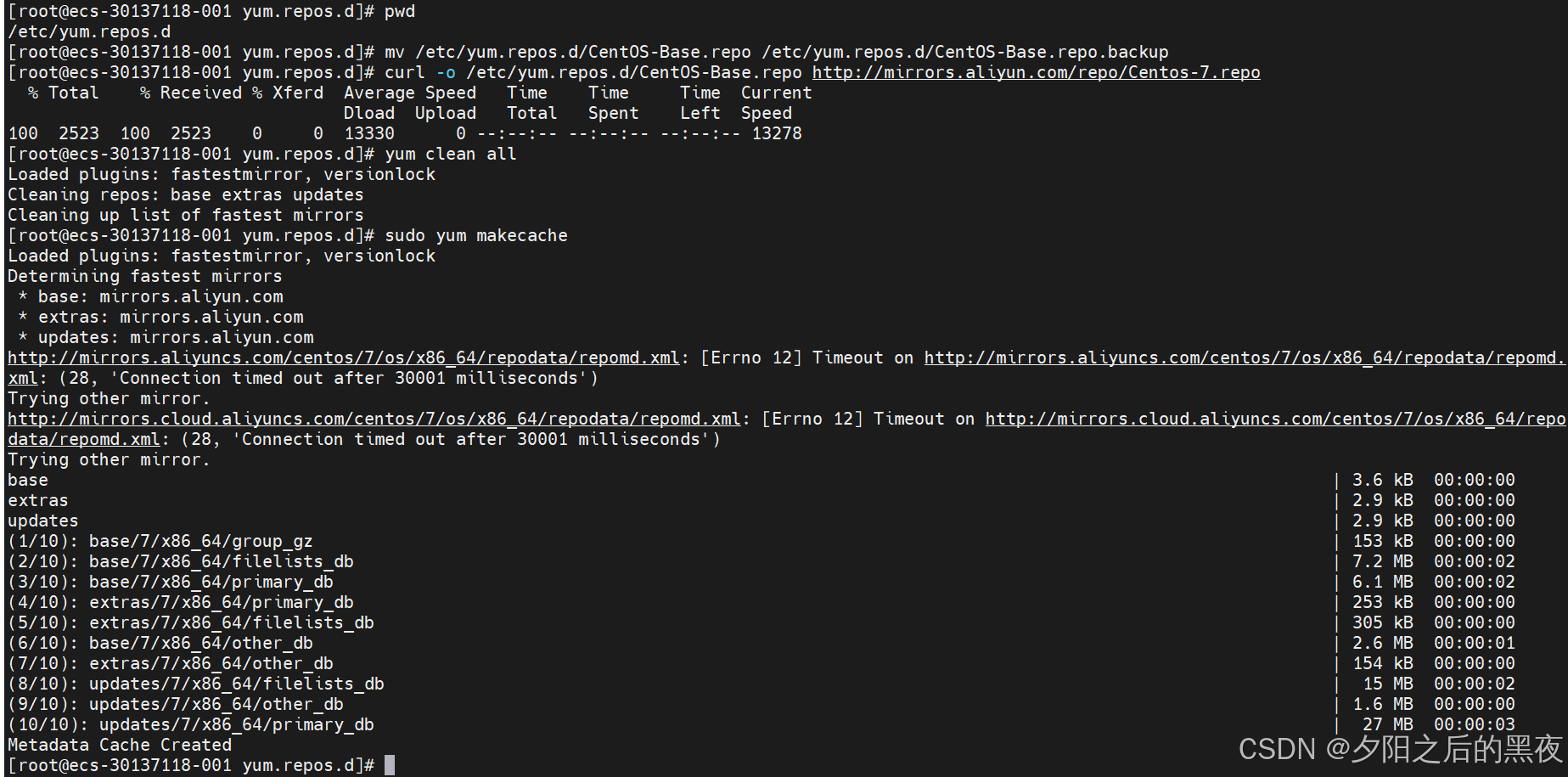Click the "Metadata Cache Created" message
This screenshot has width=1568, height=777.
[x=120, y=745]
